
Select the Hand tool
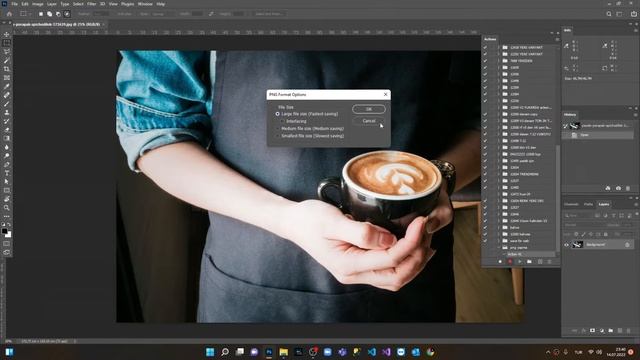click(7, 199)
